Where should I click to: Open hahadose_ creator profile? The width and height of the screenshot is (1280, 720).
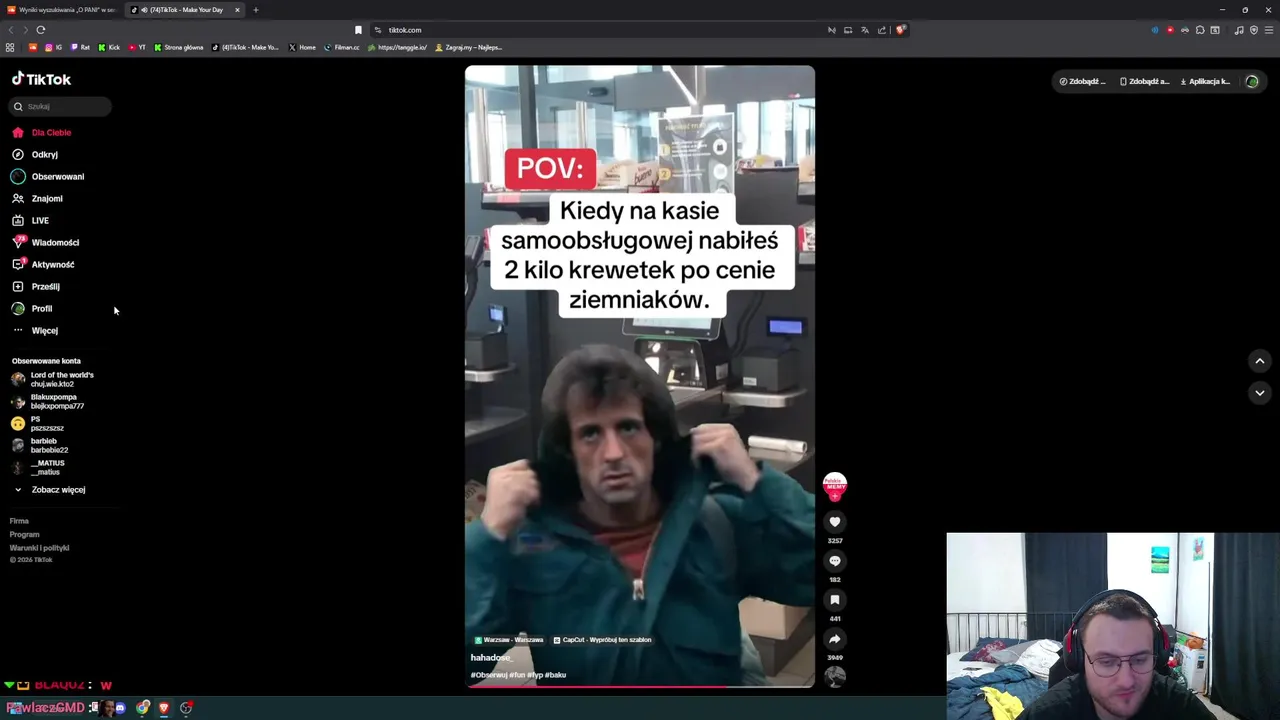point(491,657)
